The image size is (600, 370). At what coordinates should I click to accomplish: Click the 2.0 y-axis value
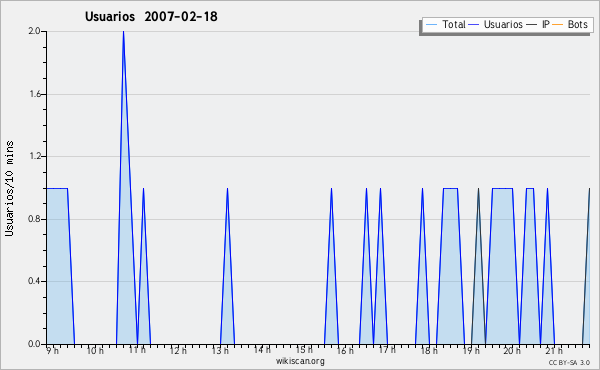click(x=34, y=31)
